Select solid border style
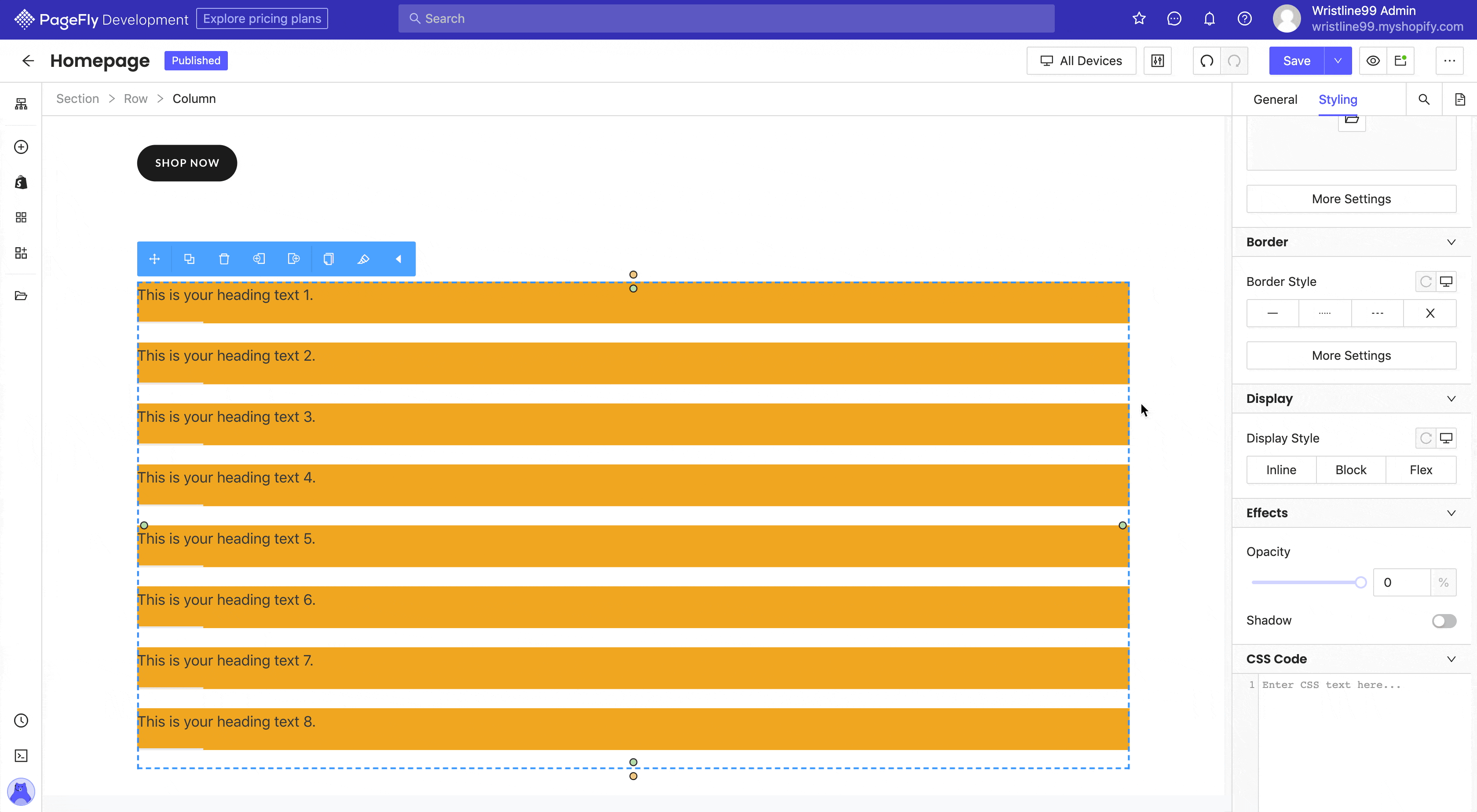This screenshot has height=812, width=1477. pos(1273,313)
